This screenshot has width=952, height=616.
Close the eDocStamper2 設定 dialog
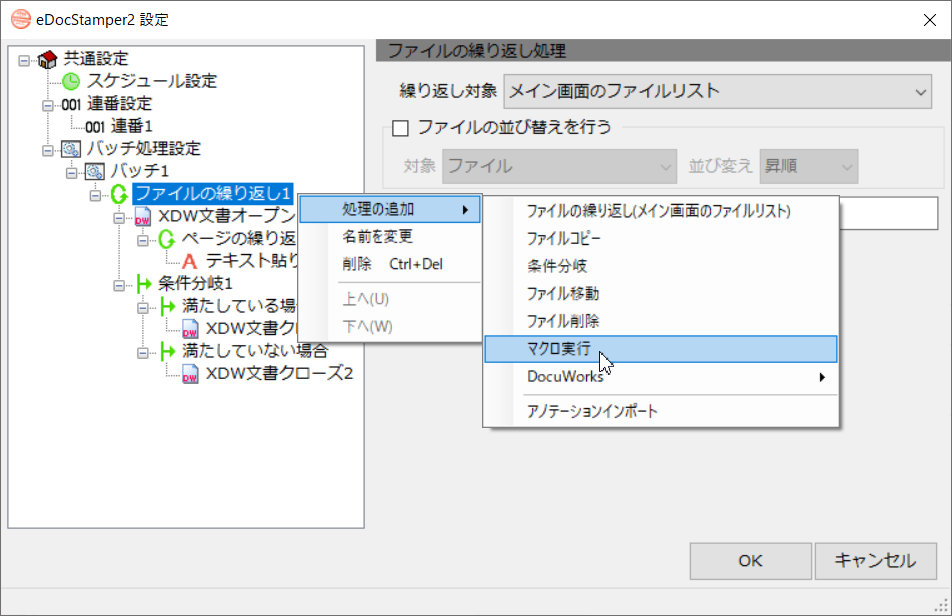click(930, 20)
